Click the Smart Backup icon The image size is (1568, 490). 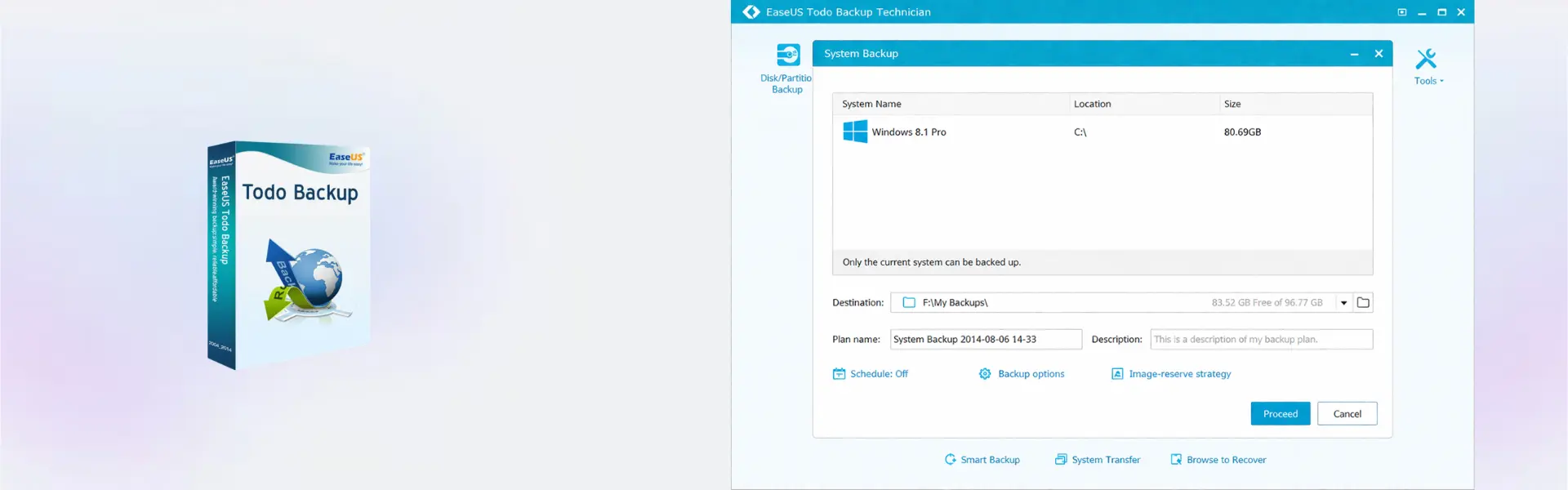(951, 460)
